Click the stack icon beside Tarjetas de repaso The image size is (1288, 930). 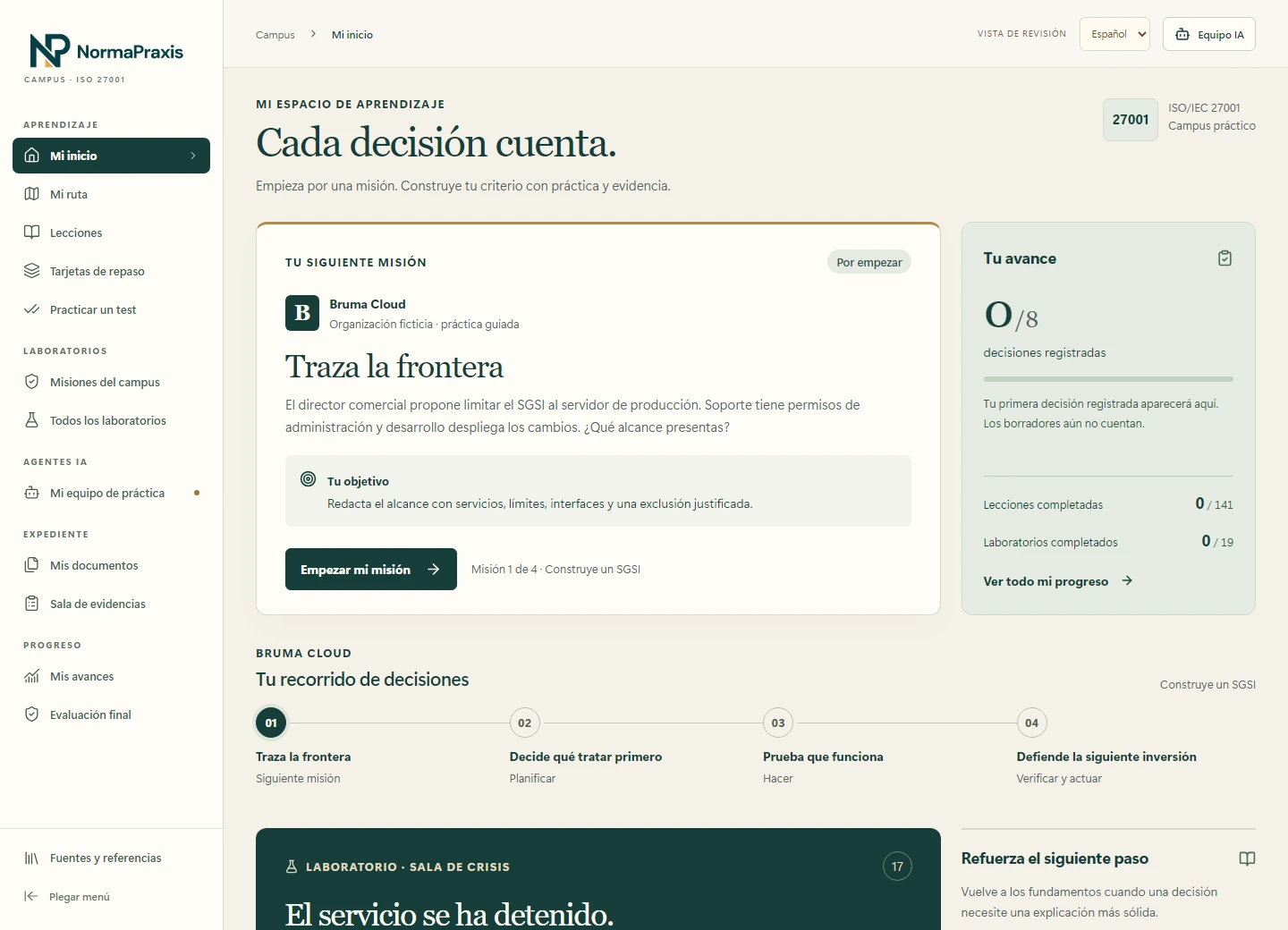[32, 271]
